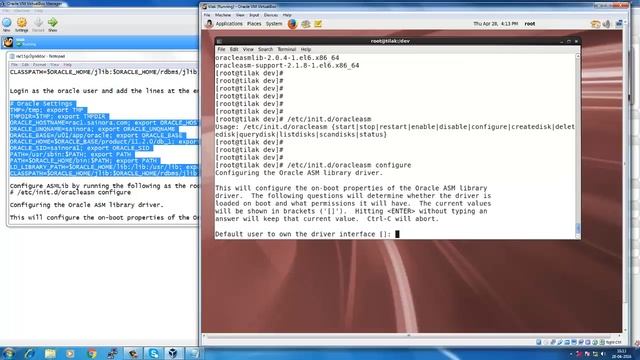
Task: Open Google Chrome from the taskbar
Action: (91, 353)
